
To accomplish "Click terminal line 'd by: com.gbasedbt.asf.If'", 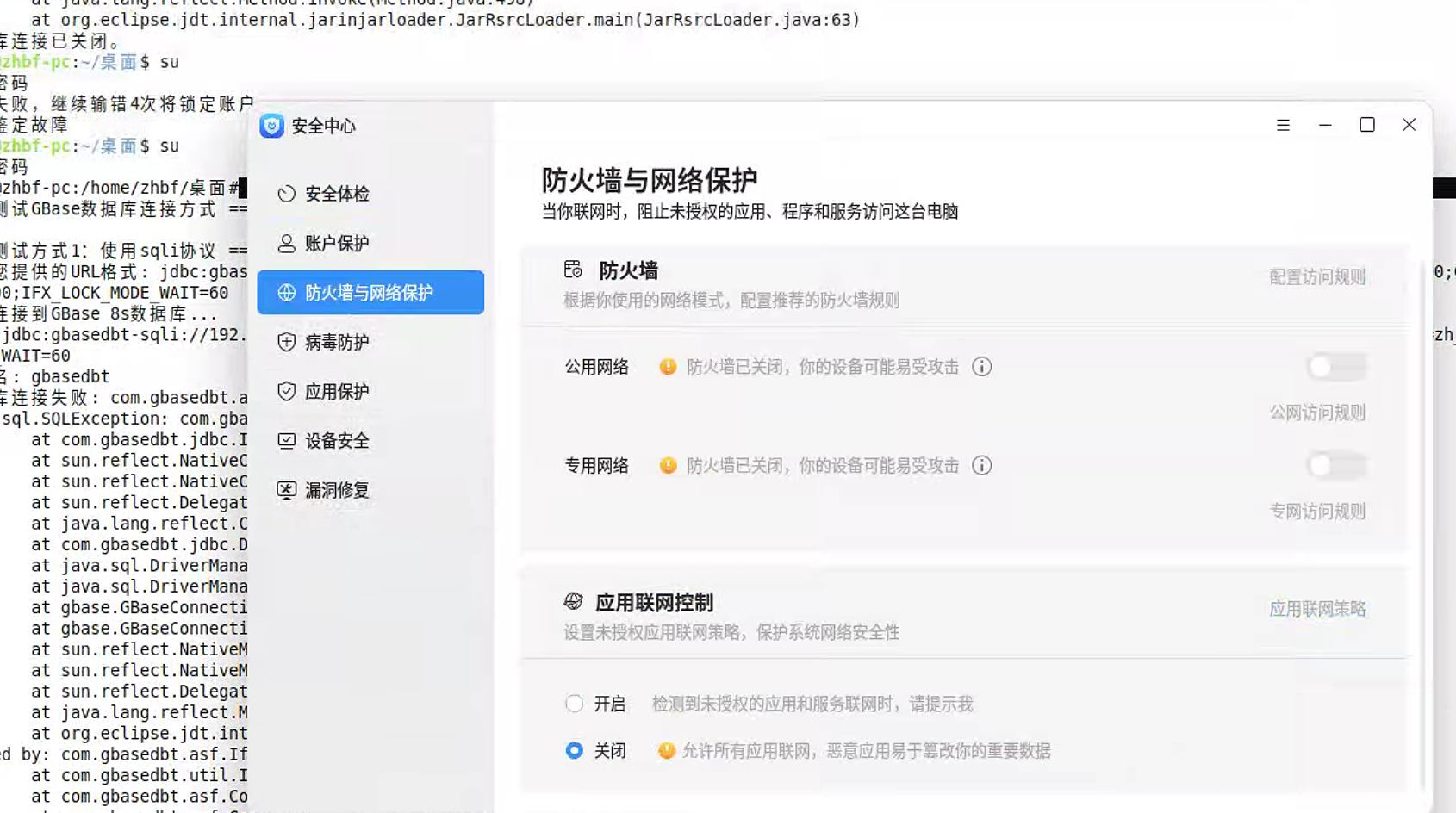I will [124, 754].
